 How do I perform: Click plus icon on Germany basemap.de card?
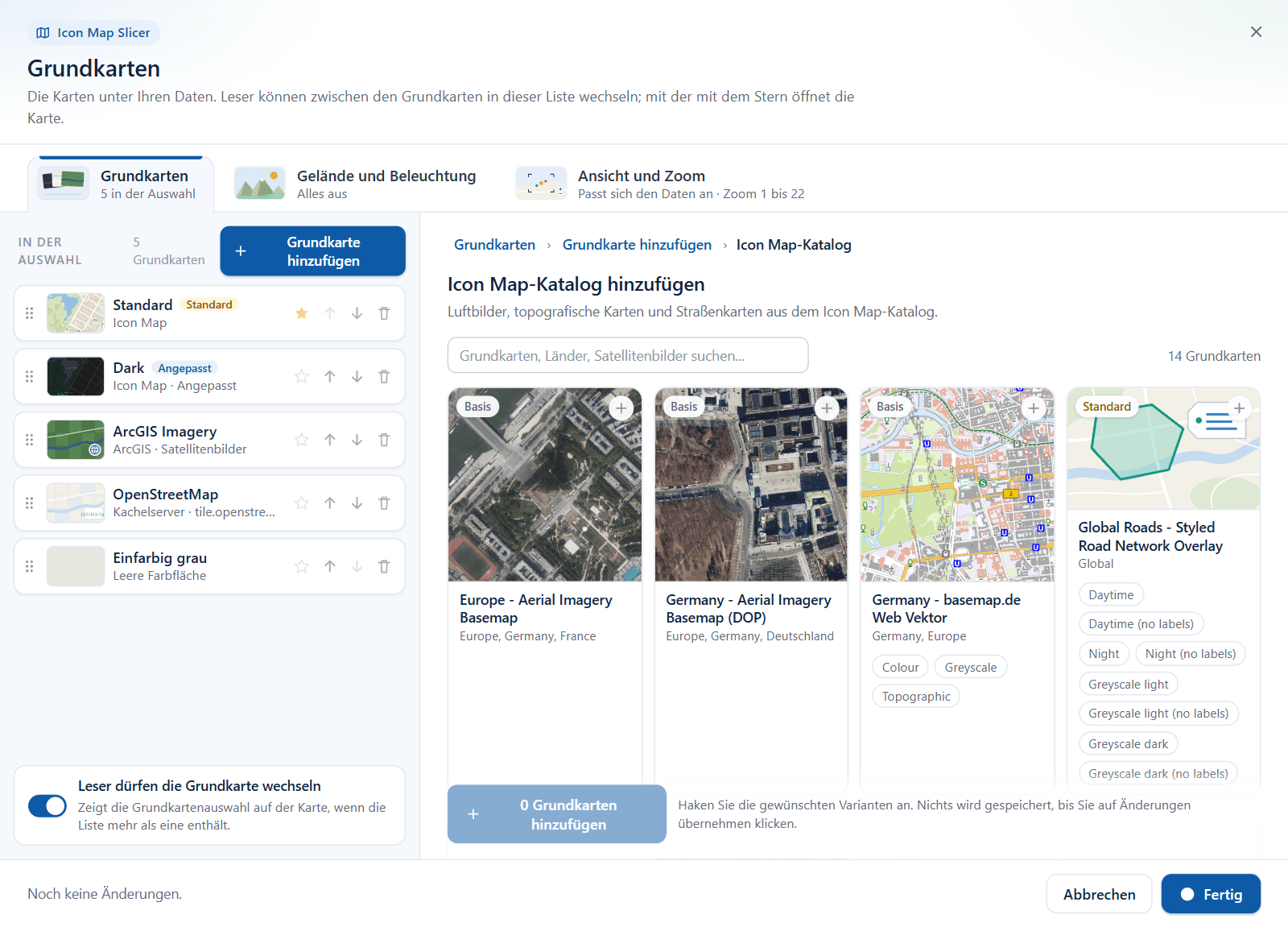click(x=1033, y=408)
